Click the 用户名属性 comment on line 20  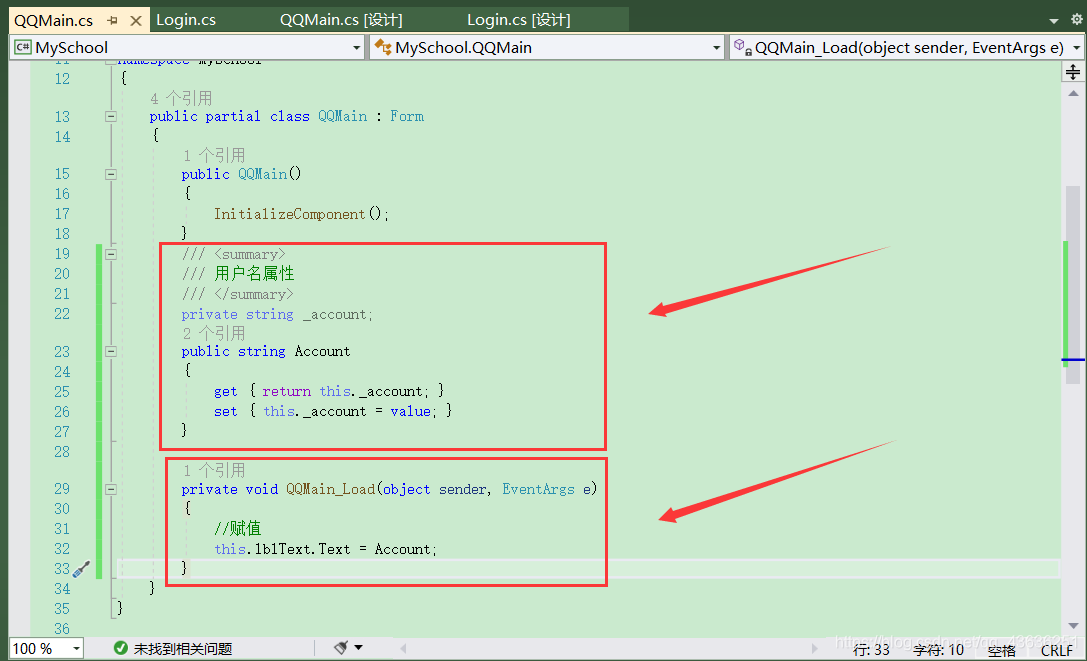point(254,274)
